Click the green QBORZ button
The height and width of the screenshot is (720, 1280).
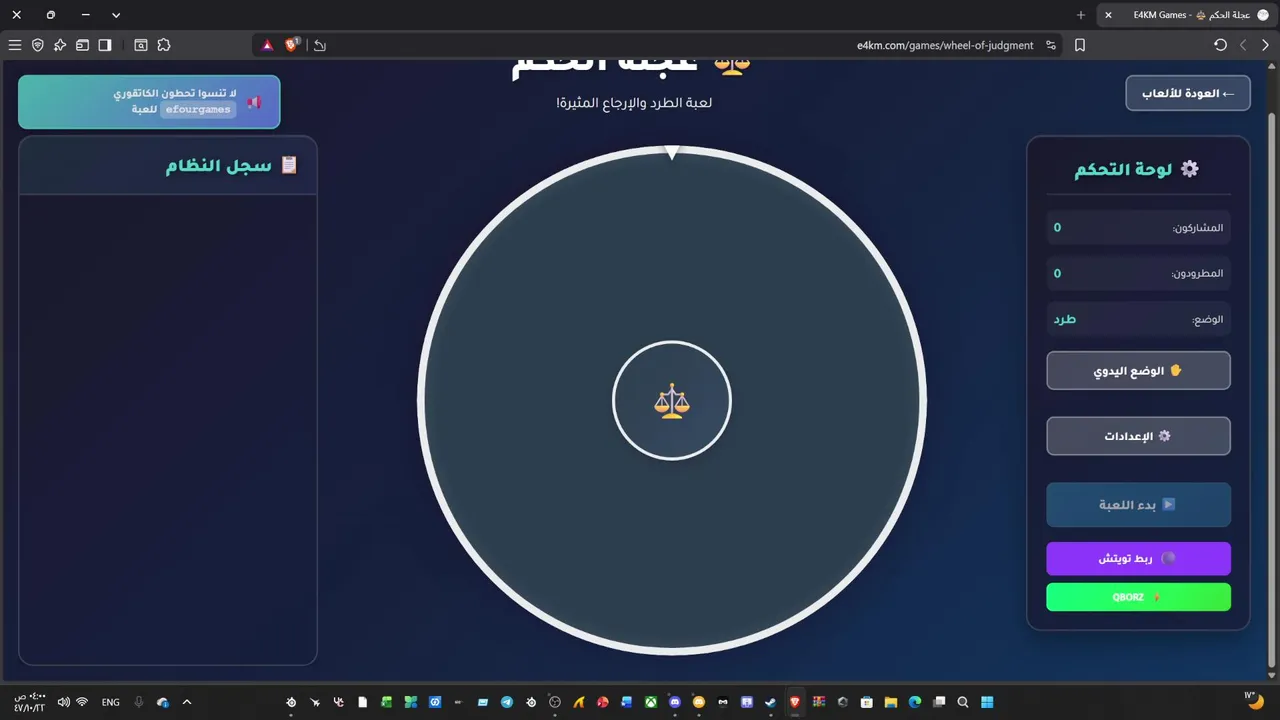[1138, 597]
